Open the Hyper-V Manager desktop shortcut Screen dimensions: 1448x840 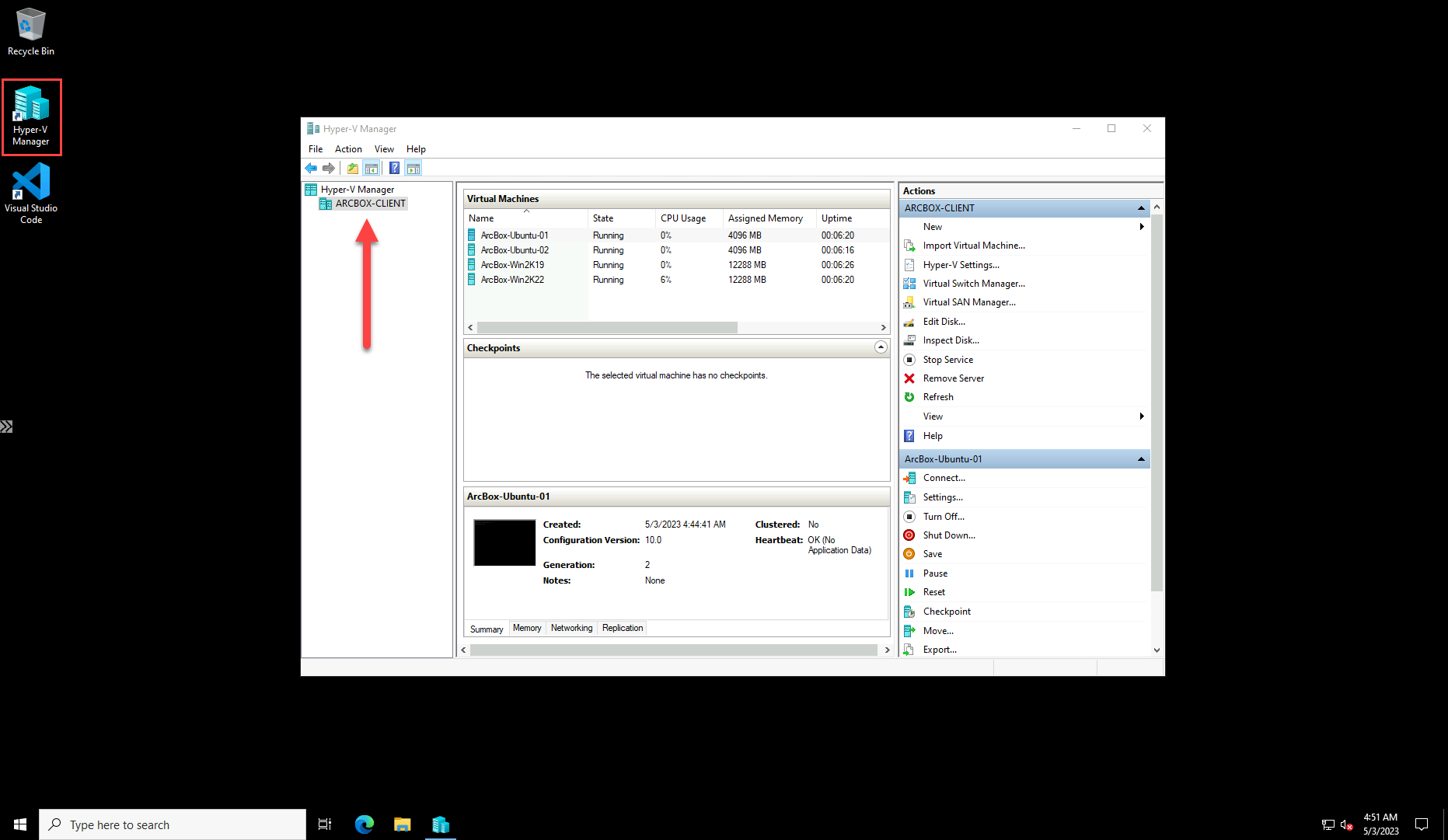(x=31, y=117)
